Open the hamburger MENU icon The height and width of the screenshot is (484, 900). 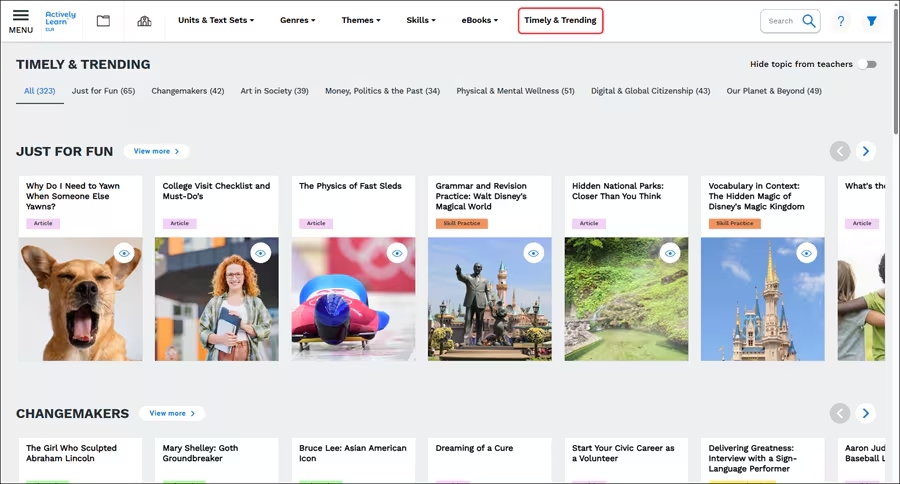pos(20,20)
